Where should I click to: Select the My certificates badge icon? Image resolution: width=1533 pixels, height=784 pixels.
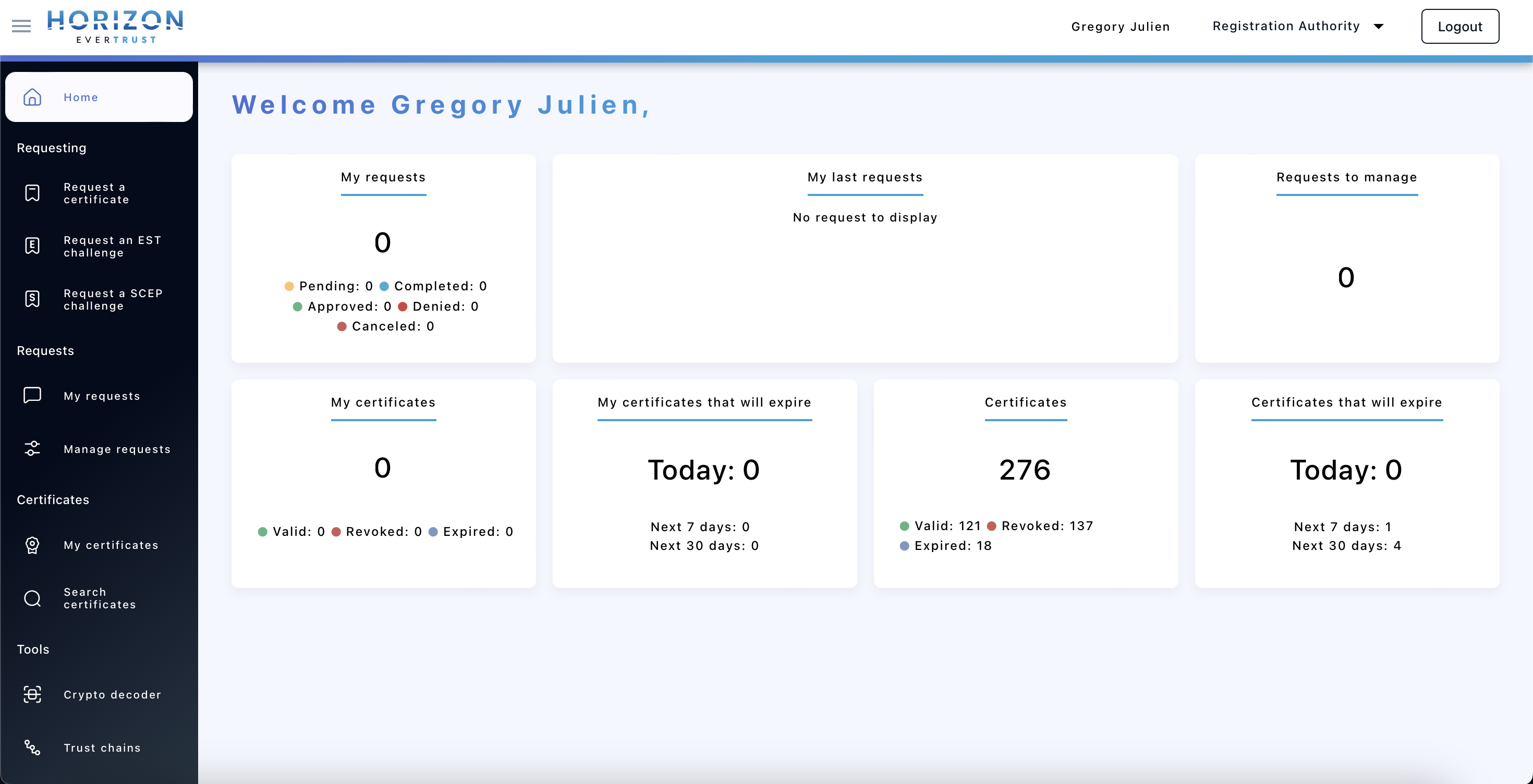pos(32,545)
